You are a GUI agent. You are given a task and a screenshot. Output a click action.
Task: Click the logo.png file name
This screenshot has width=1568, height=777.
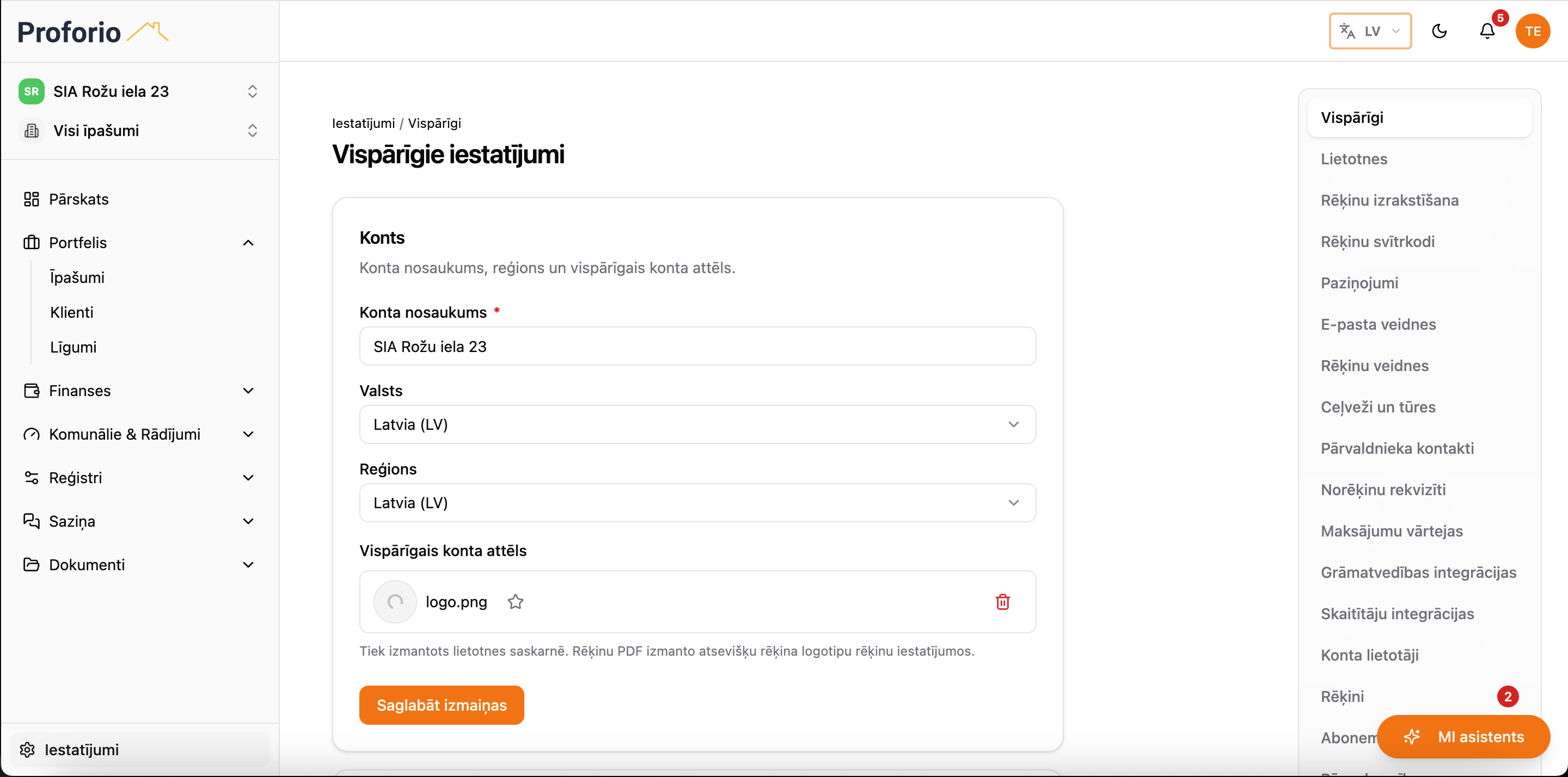[457, 602]
